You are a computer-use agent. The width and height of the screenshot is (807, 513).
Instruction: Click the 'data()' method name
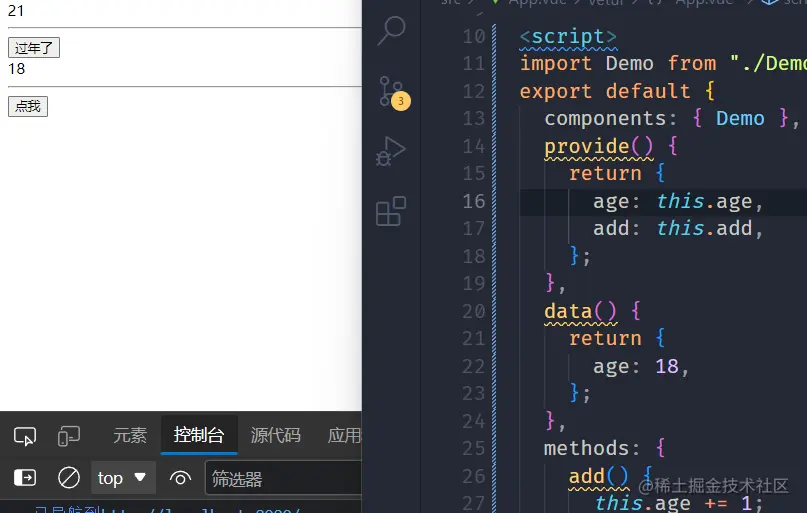click(x=581, y=311)
